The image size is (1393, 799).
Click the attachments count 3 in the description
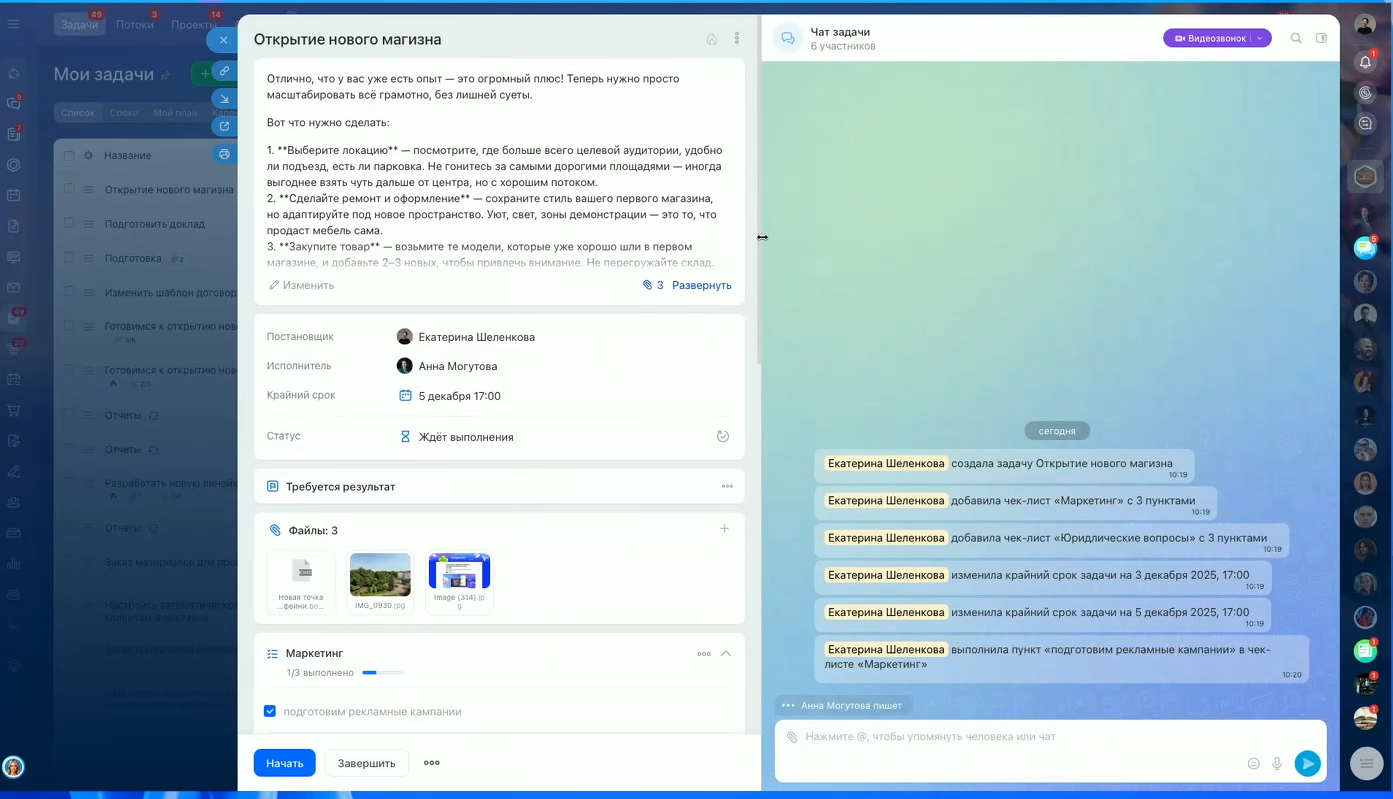(653, 285)
